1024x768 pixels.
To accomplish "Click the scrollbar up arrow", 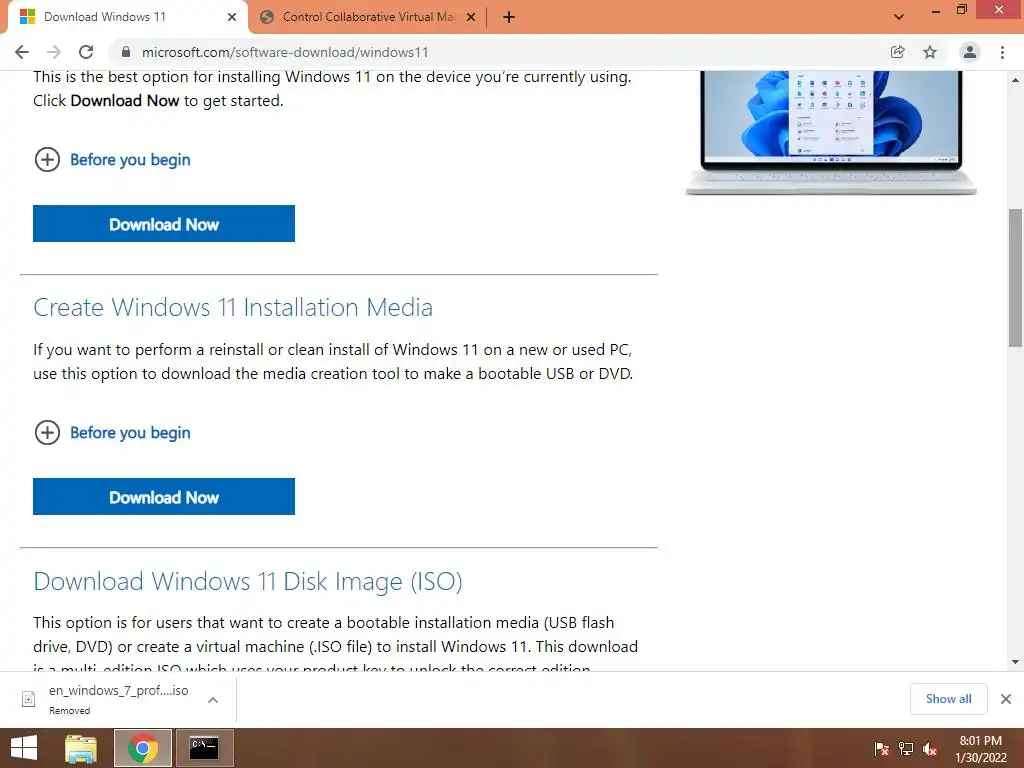I will [1015, 80].
